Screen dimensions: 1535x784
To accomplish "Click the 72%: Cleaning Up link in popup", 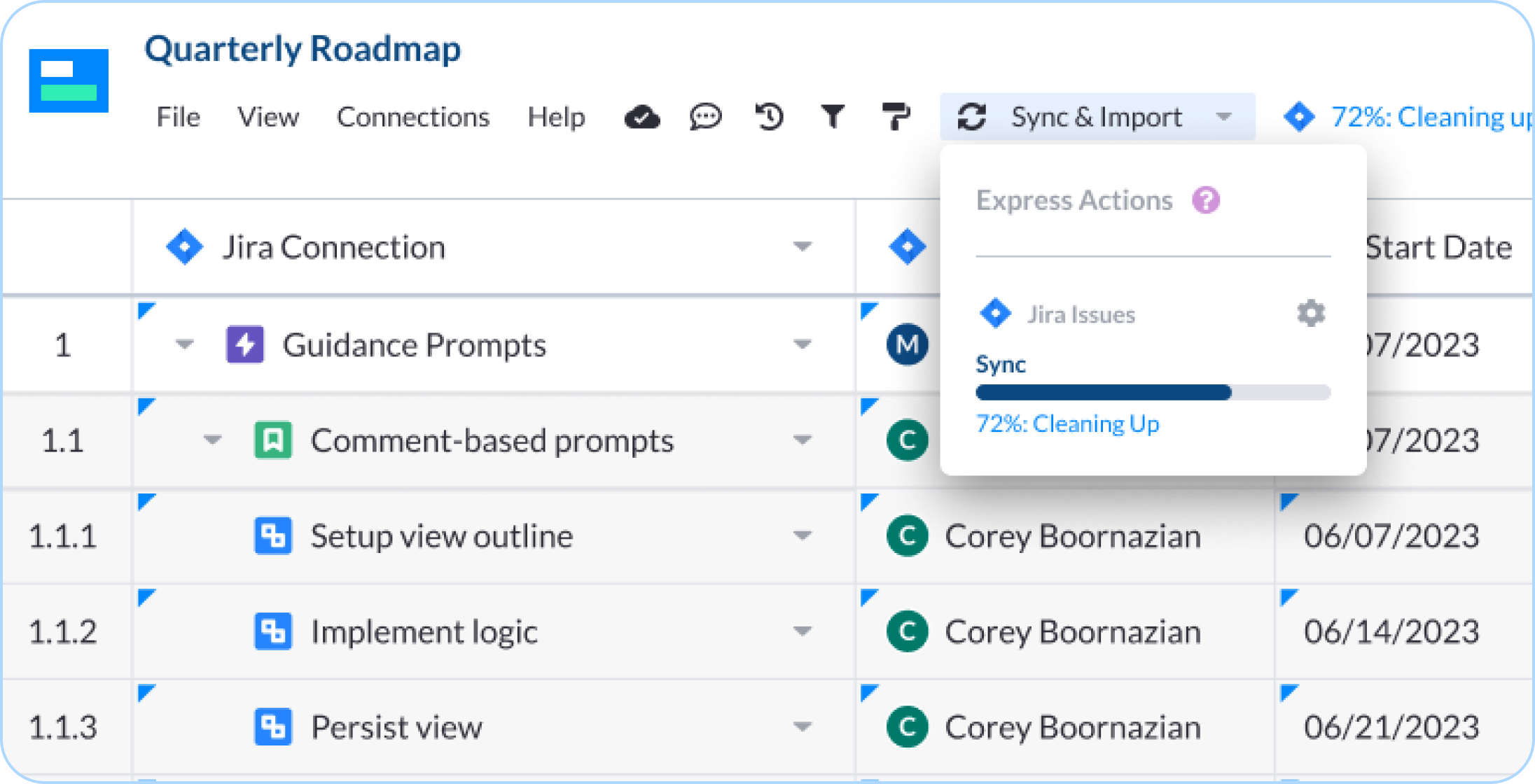I will 1068,424.
